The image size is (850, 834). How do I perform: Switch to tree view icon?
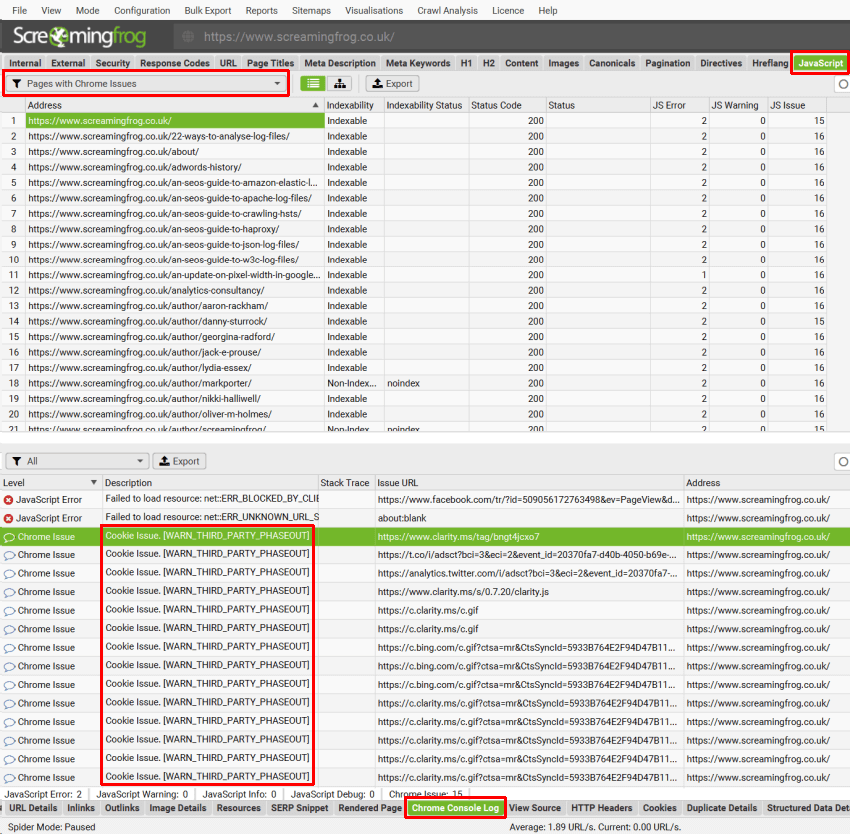tap(340, 84)
